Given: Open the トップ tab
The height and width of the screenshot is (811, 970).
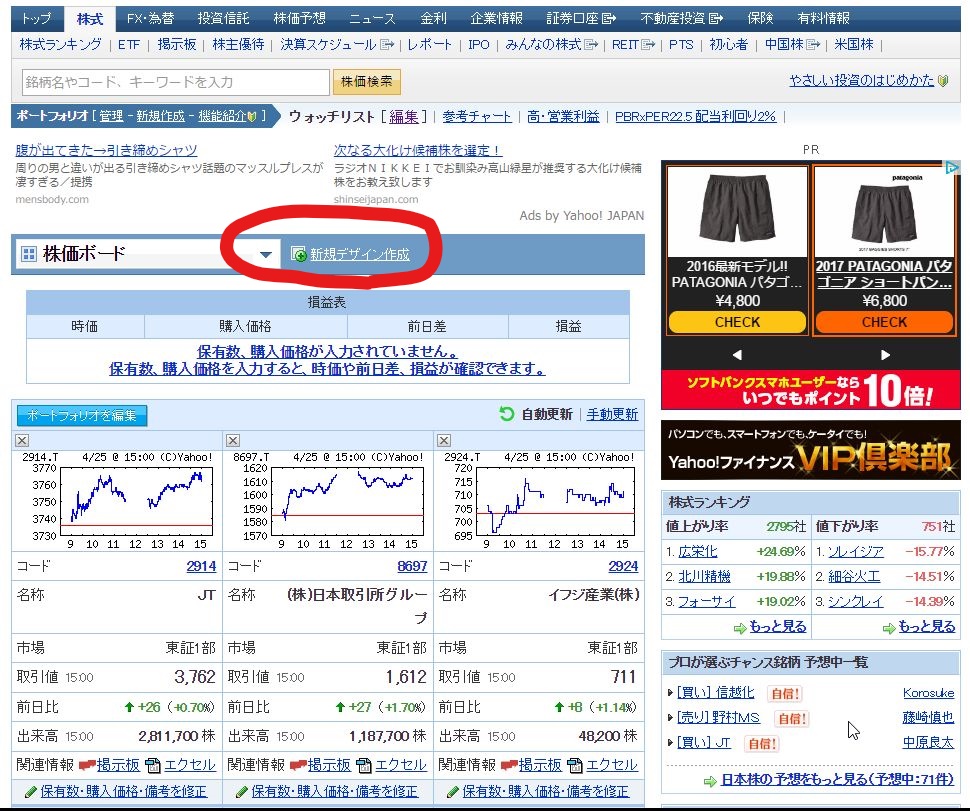Looking at the screenshot, I should (x=36, y=19).
